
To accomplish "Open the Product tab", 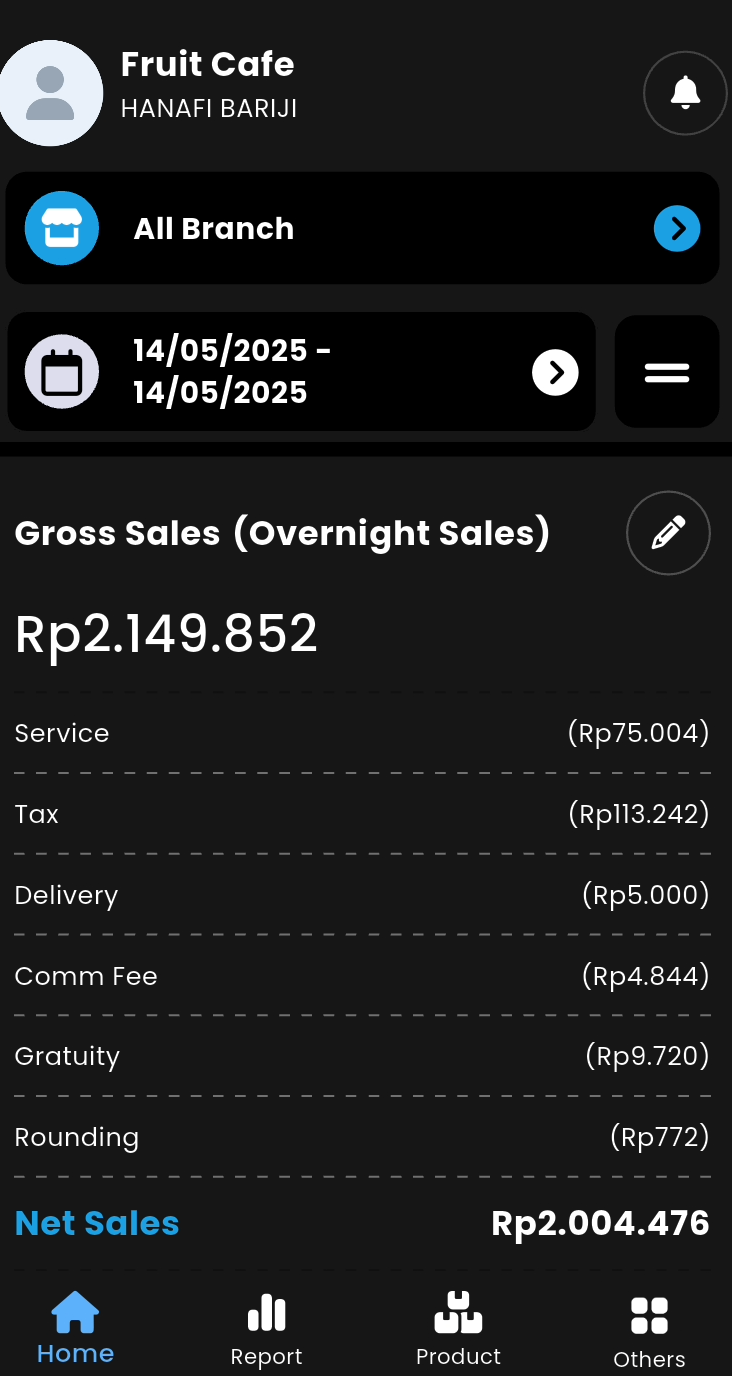I will (458, 1328).
